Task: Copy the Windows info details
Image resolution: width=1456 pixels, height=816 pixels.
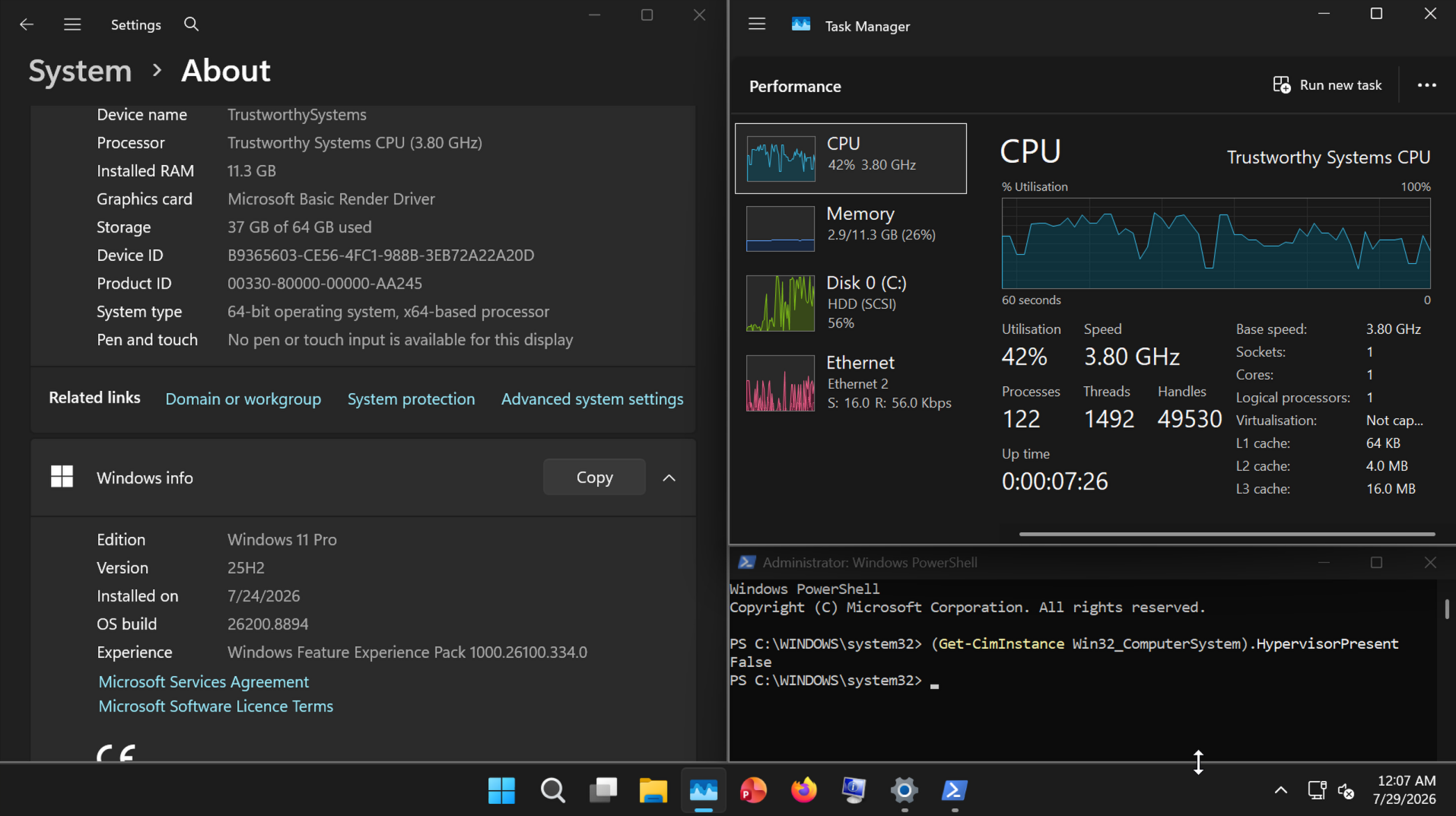Action: coord(594,478)
